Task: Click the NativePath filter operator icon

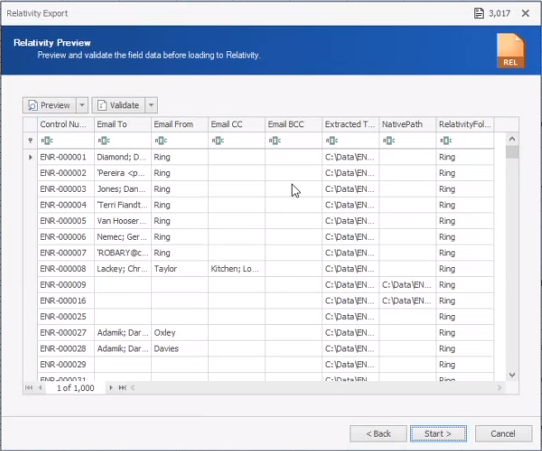Action: [x=389, y=140]
